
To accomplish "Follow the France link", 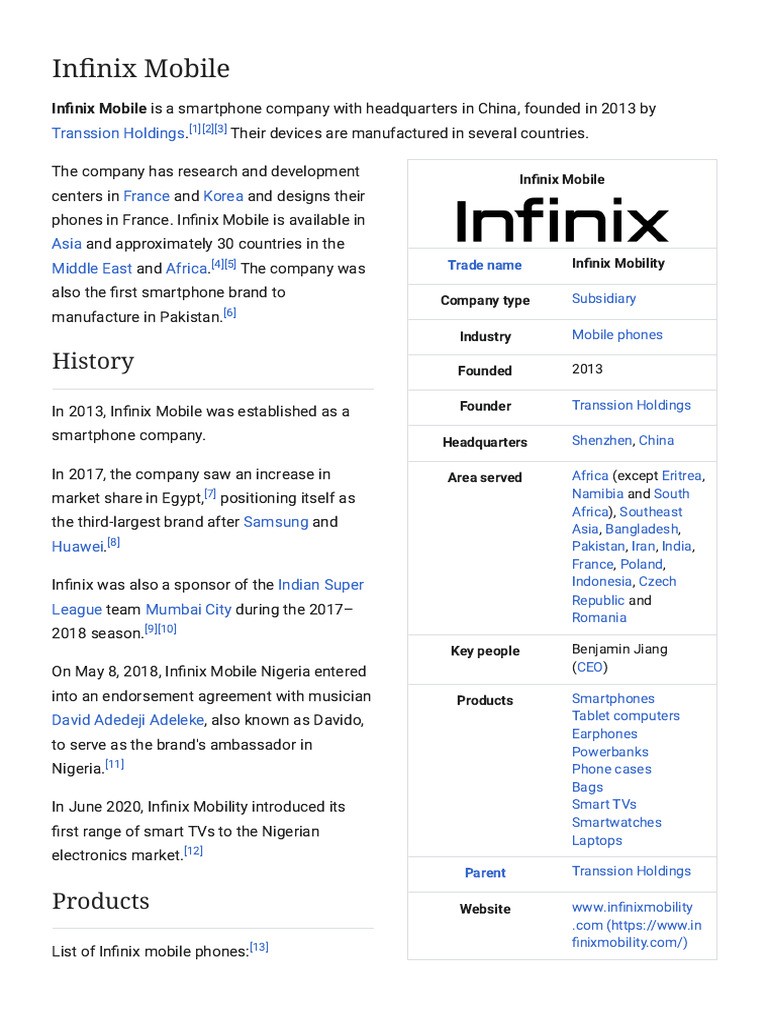I will coord(146,196).
